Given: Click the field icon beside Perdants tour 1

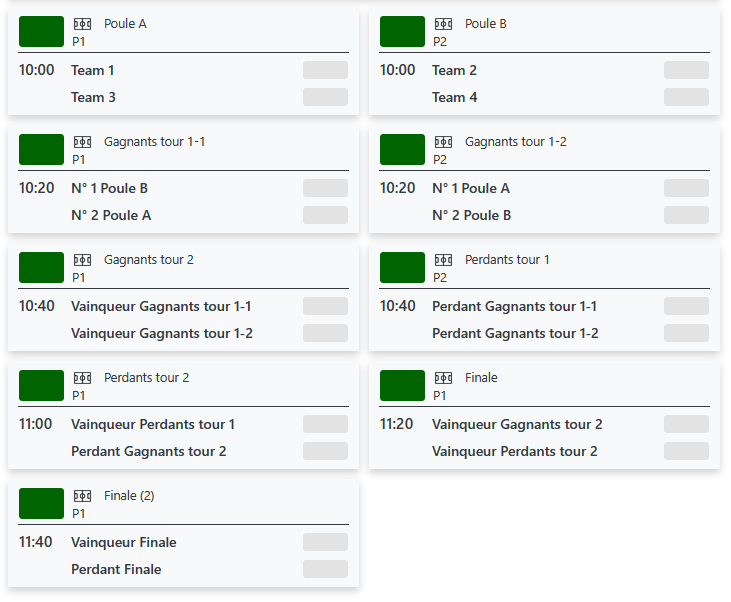Looking at the screenshot, I should coord(443,260).
